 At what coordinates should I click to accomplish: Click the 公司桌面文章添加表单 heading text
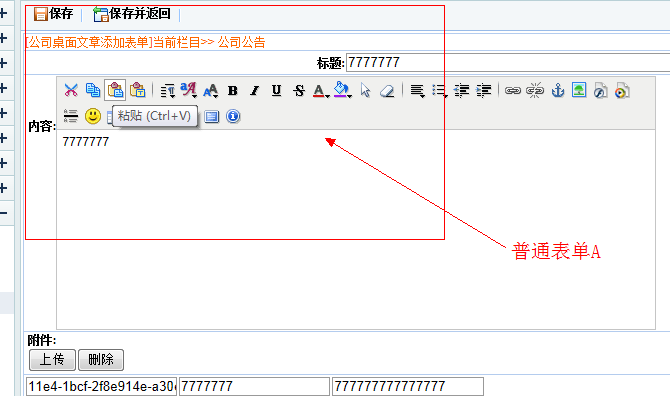pos(88,42)
